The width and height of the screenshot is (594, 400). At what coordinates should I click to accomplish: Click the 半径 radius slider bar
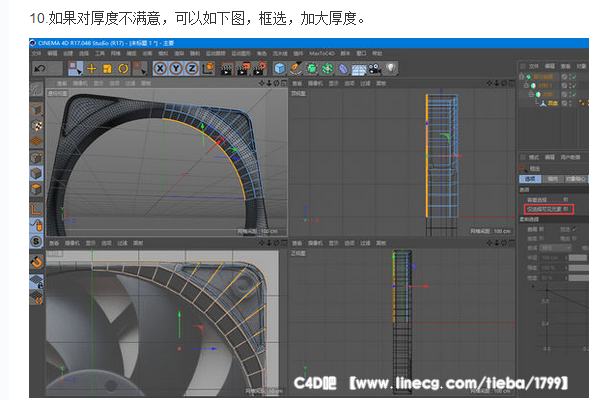pyautogui.click(x=578, y=258)
